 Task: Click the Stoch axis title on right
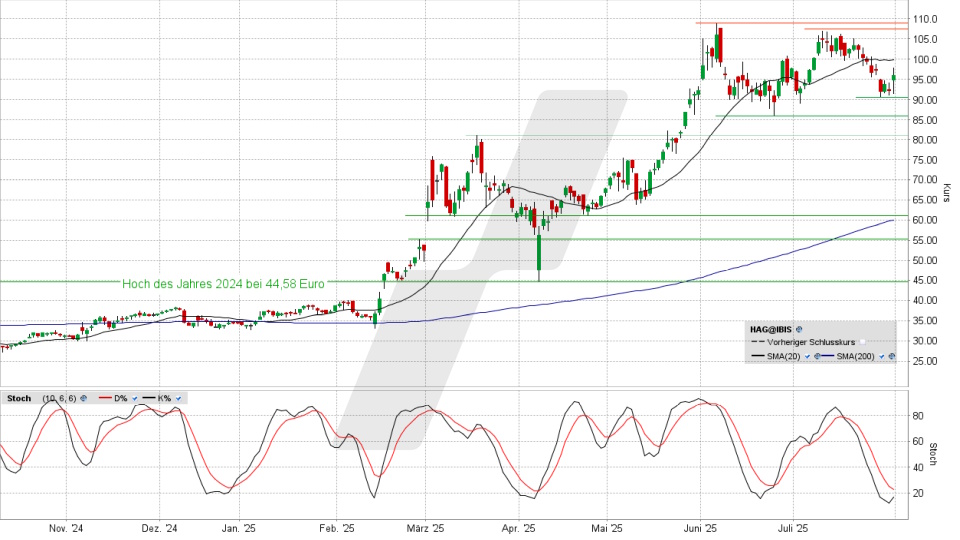click(933, 454)
